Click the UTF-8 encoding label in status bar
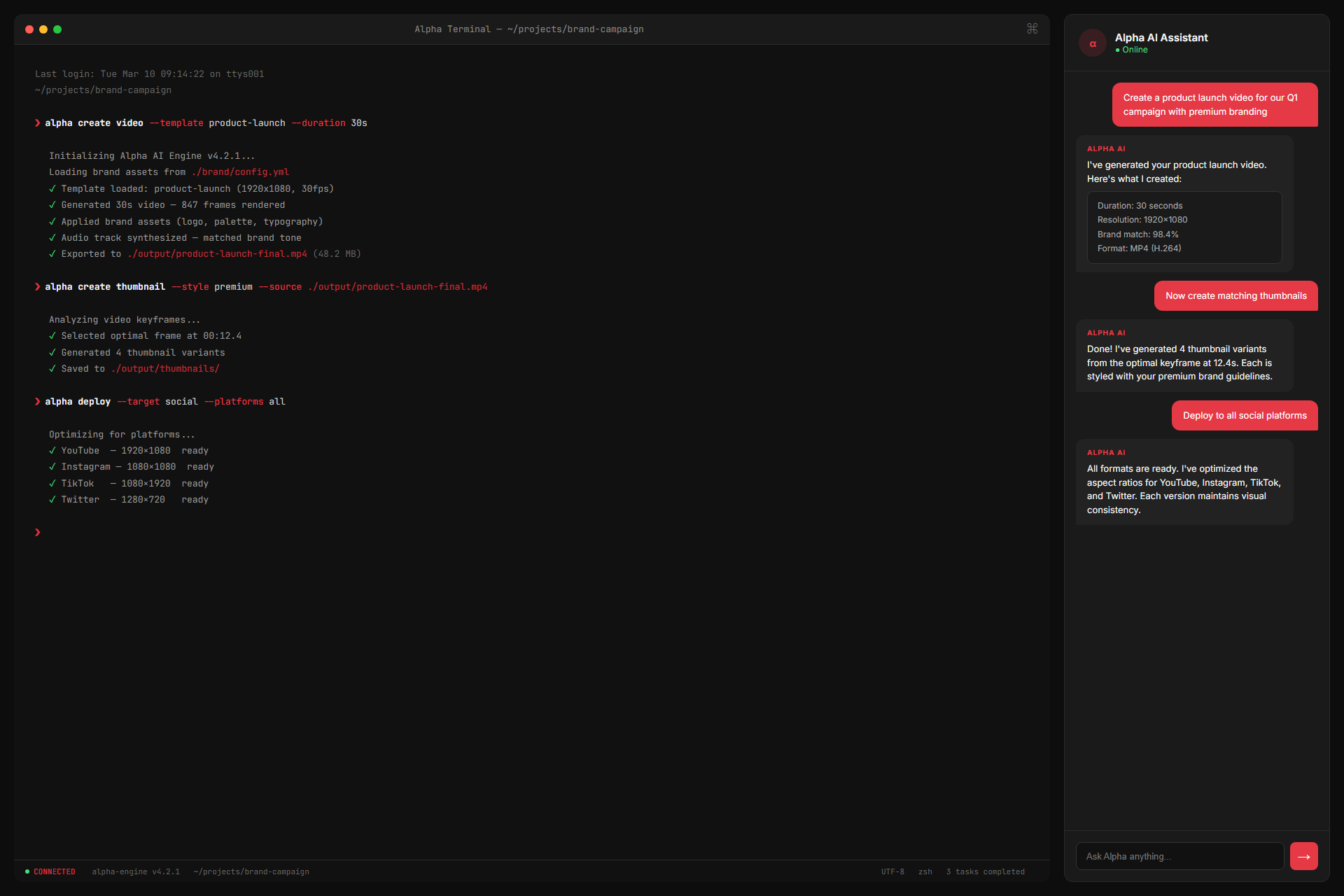This screenshot has width=1344, height=896. (x=892, y=871)
